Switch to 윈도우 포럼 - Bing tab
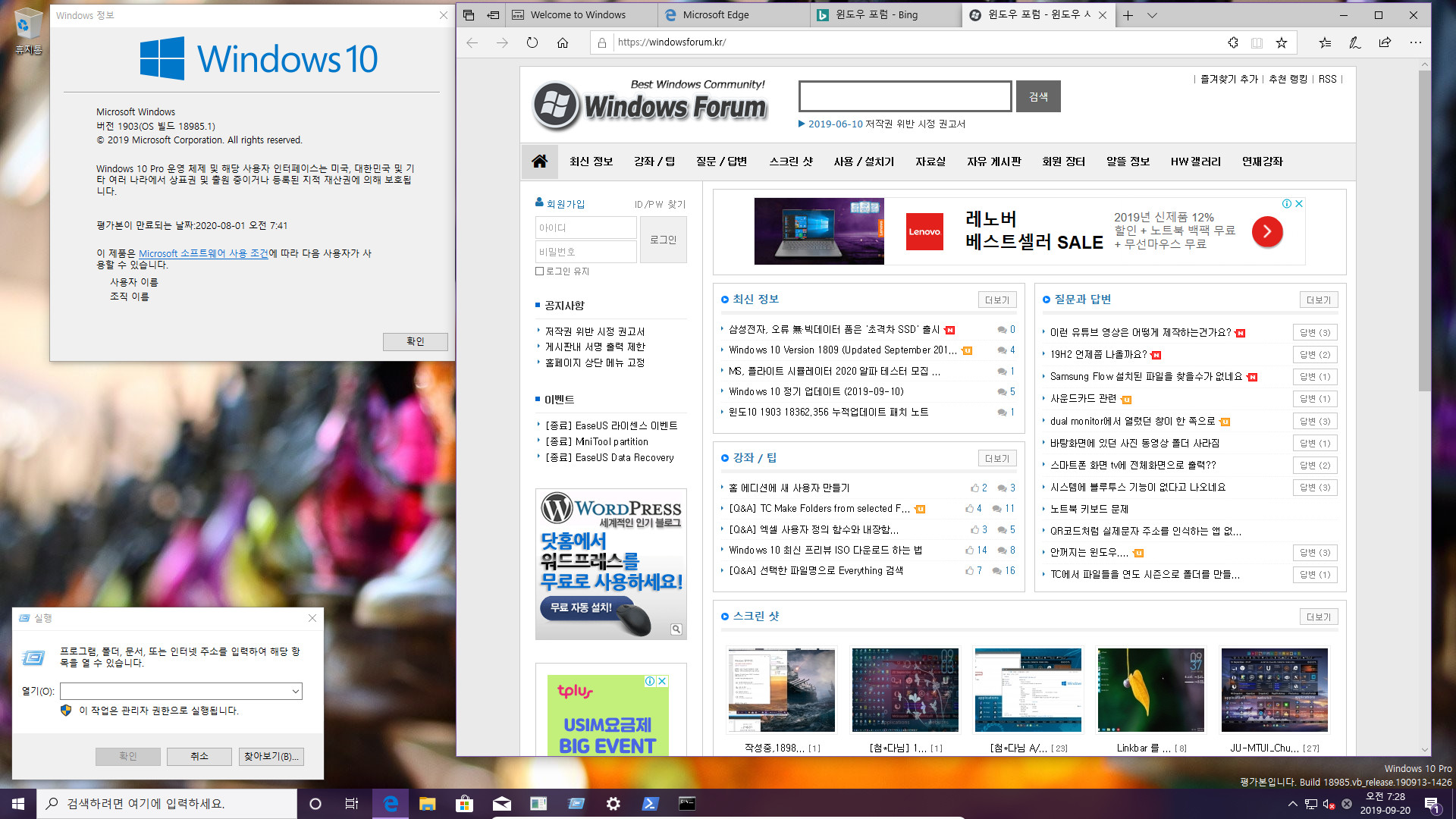The image size is (1456, 819). click(886, 15)
